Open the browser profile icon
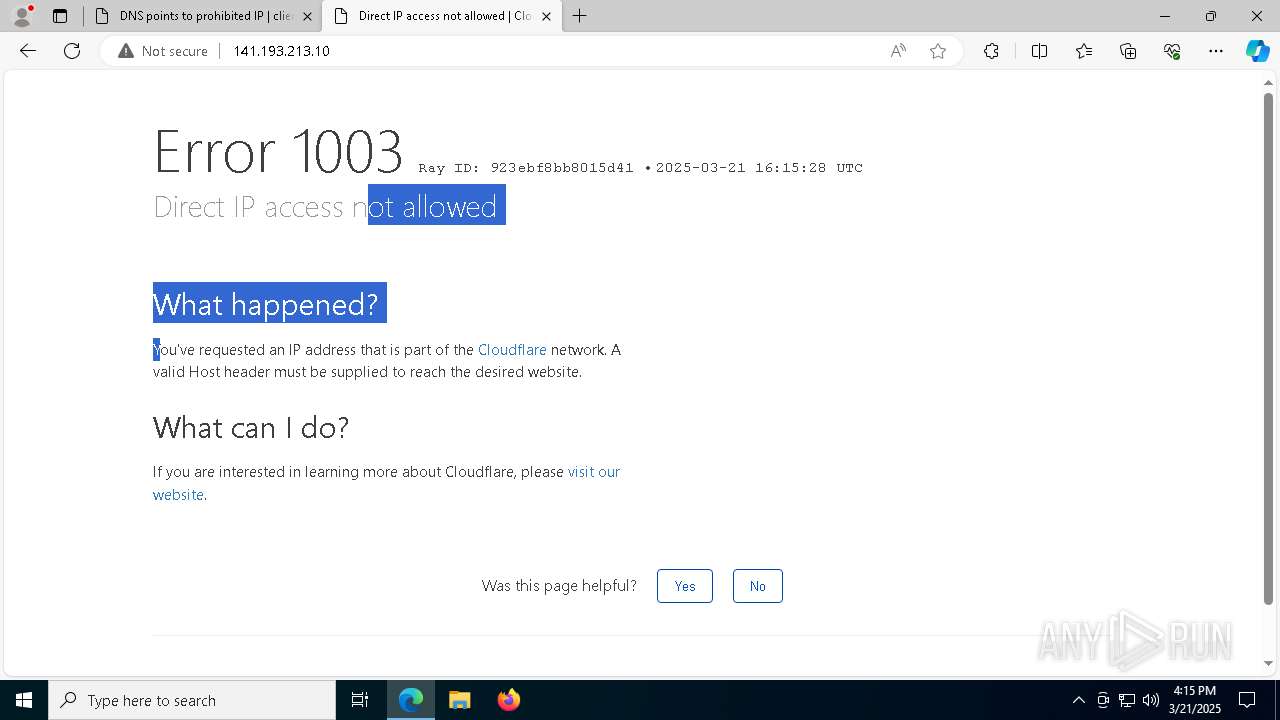 (x=22, y=16)
